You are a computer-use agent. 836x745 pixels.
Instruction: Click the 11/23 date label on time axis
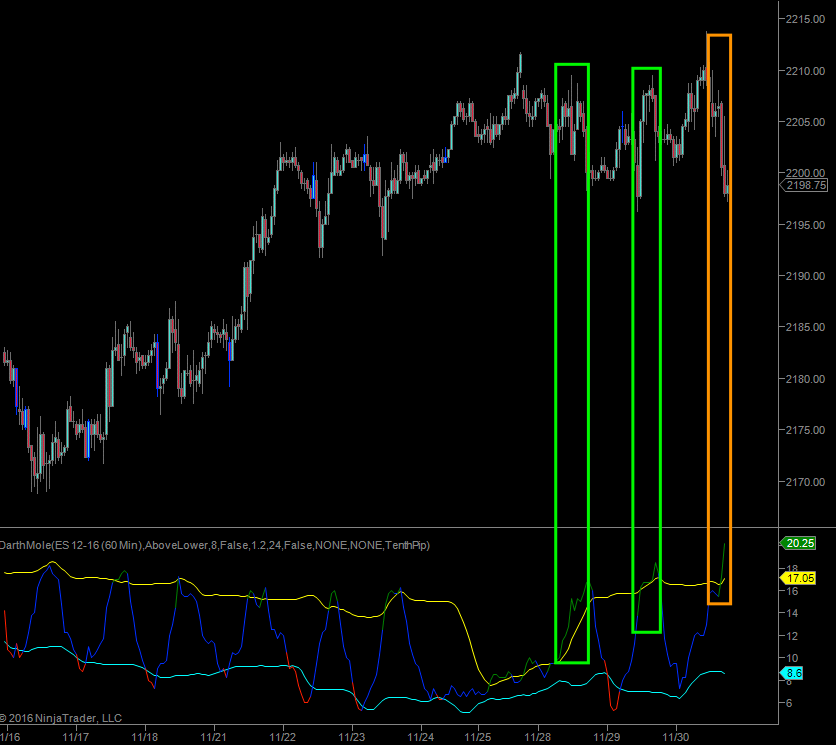coord(351,737)
